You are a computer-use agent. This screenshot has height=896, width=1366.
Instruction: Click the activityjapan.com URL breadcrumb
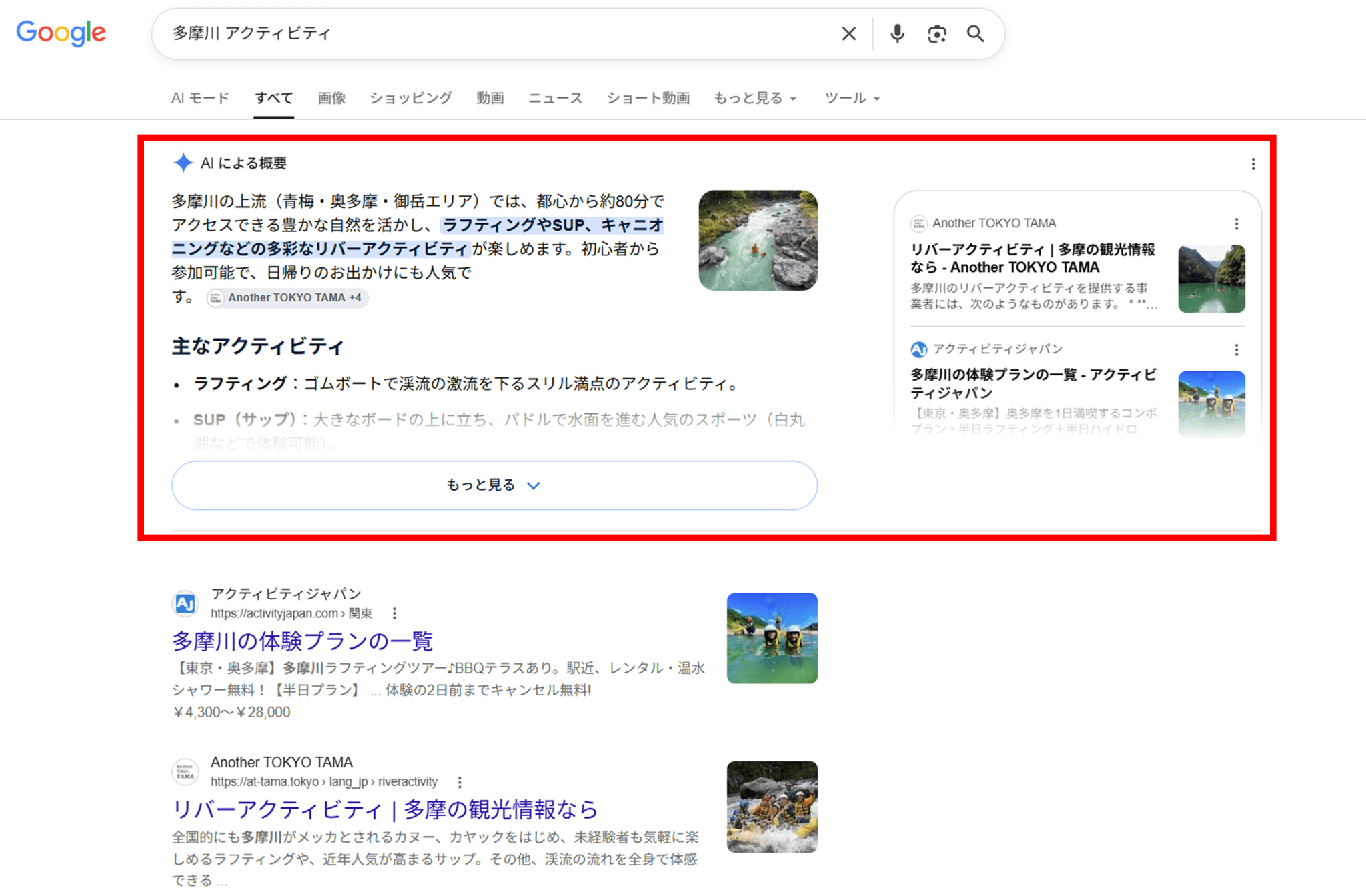point(291,613)
